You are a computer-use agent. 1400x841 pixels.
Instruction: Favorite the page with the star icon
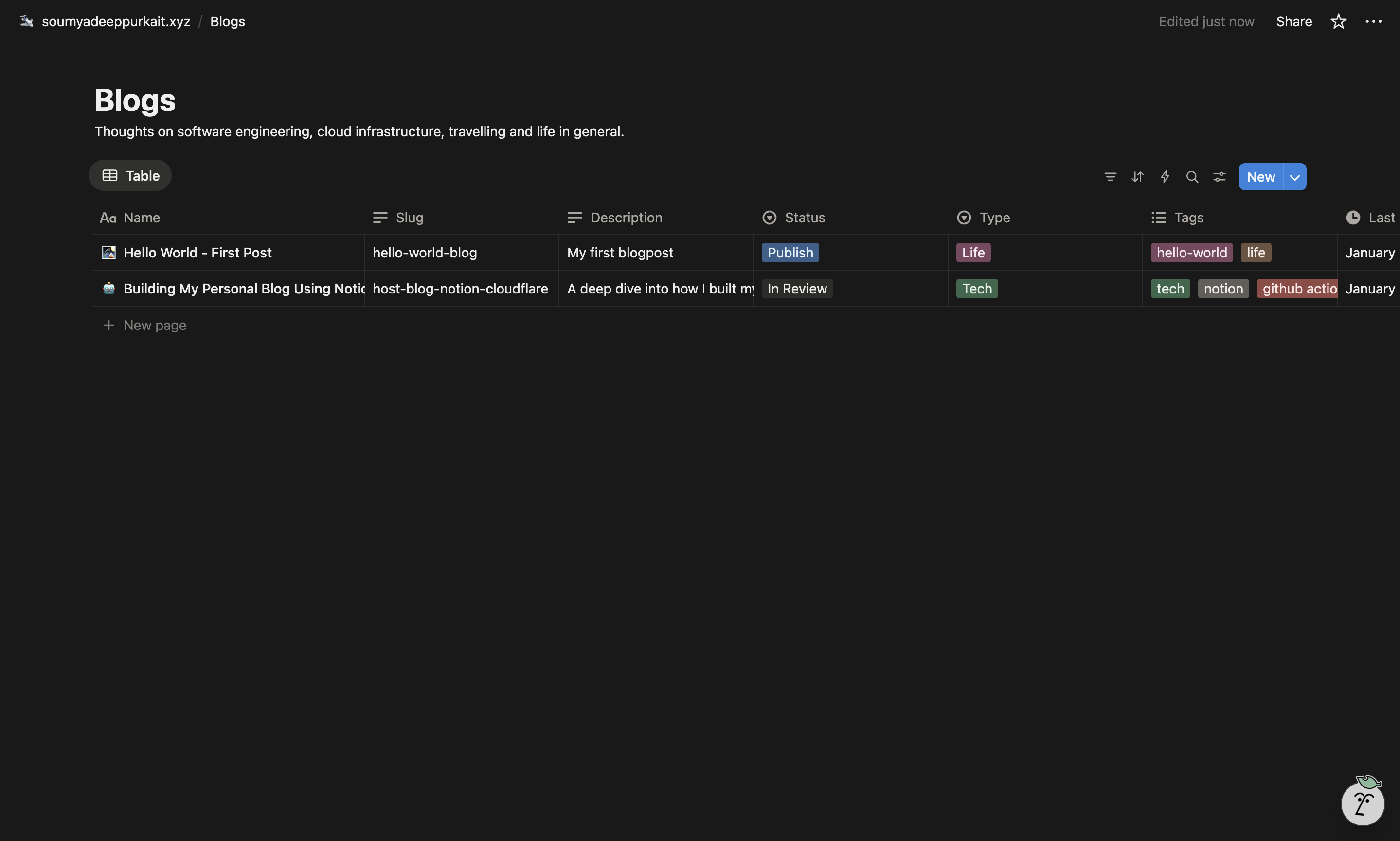pyautogui.click(x=1338, y=21)
